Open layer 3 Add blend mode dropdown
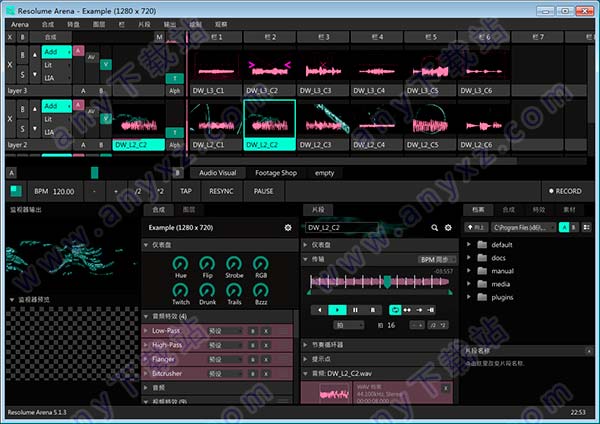This screenshot has width=600, height=424. 57,52
